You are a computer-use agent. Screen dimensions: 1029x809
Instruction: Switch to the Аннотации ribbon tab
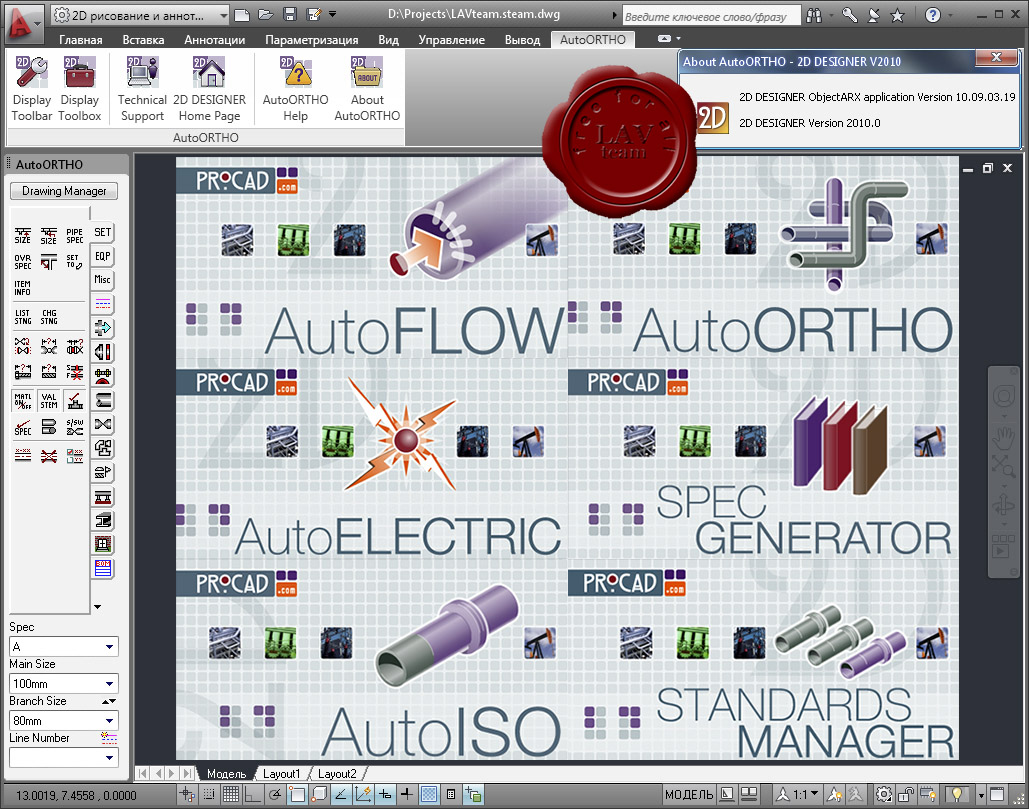[x=215, y=39]
